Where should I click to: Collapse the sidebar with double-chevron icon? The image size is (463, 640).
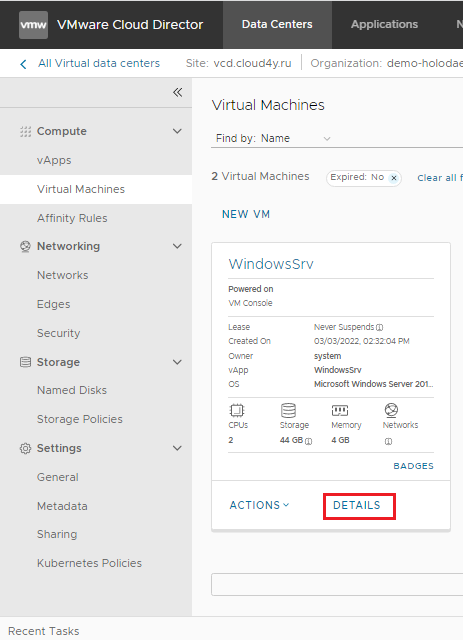point(177,92)
